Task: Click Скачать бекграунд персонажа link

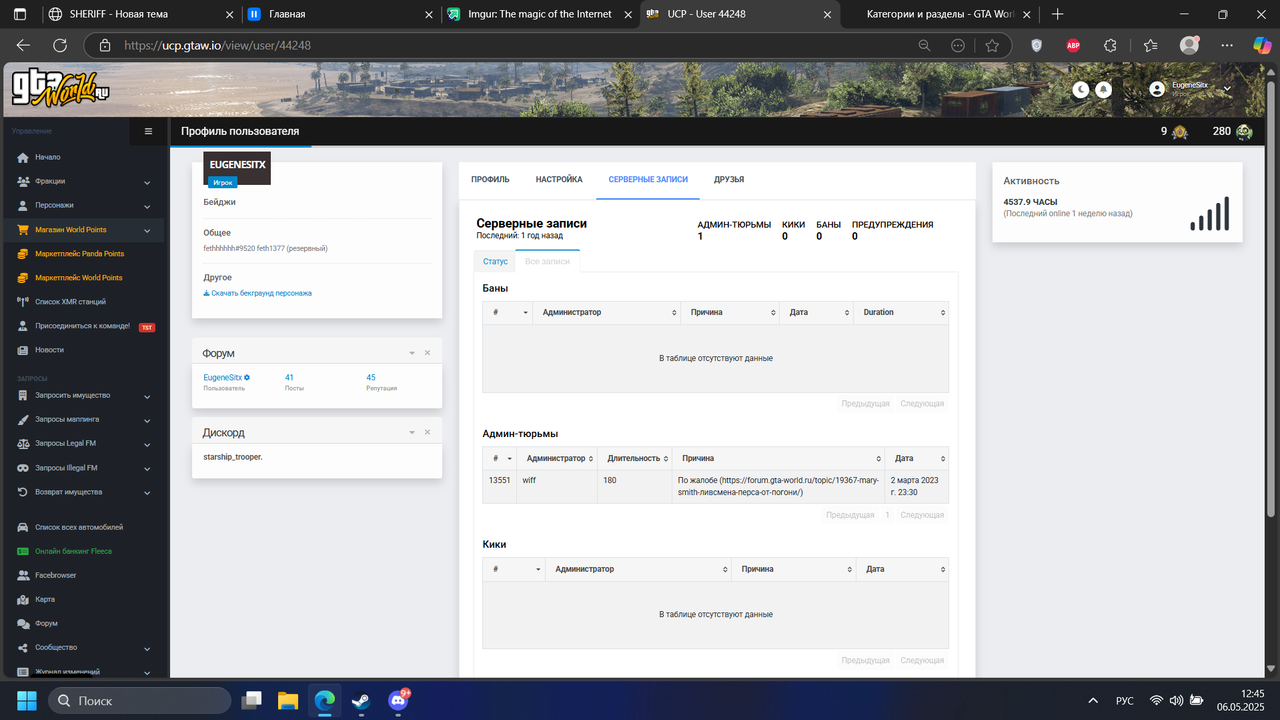Action: pos(258,293)
